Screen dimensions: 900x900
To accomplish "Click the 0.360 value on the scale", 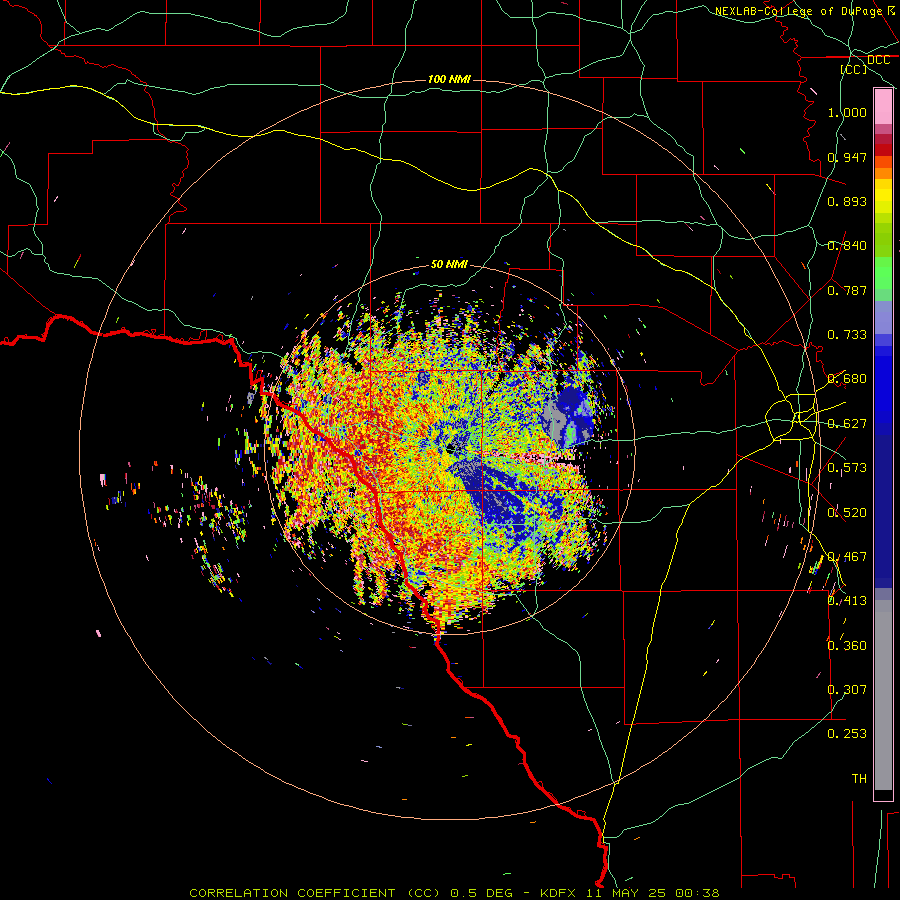I will pyautogui.click(x=847, y=646).
